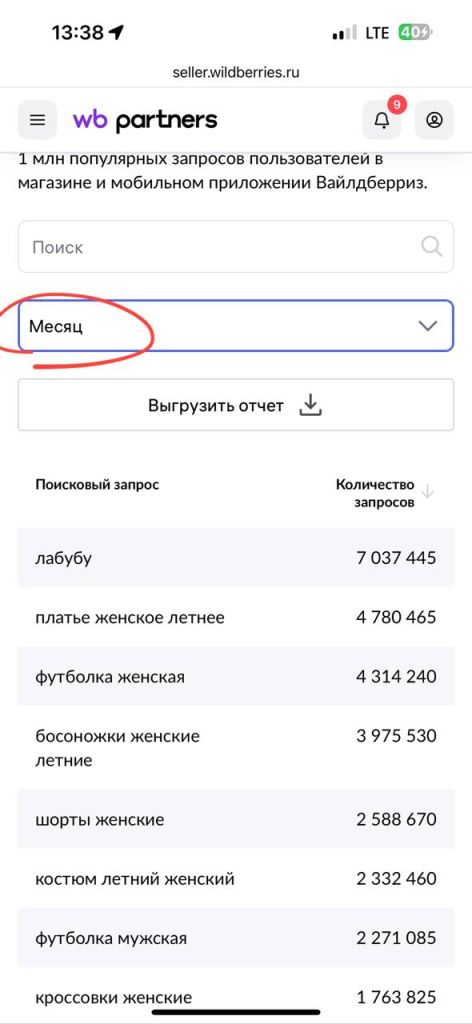
Task: Tap the battery indicator in status bar
Action: [x=414, y=33]
